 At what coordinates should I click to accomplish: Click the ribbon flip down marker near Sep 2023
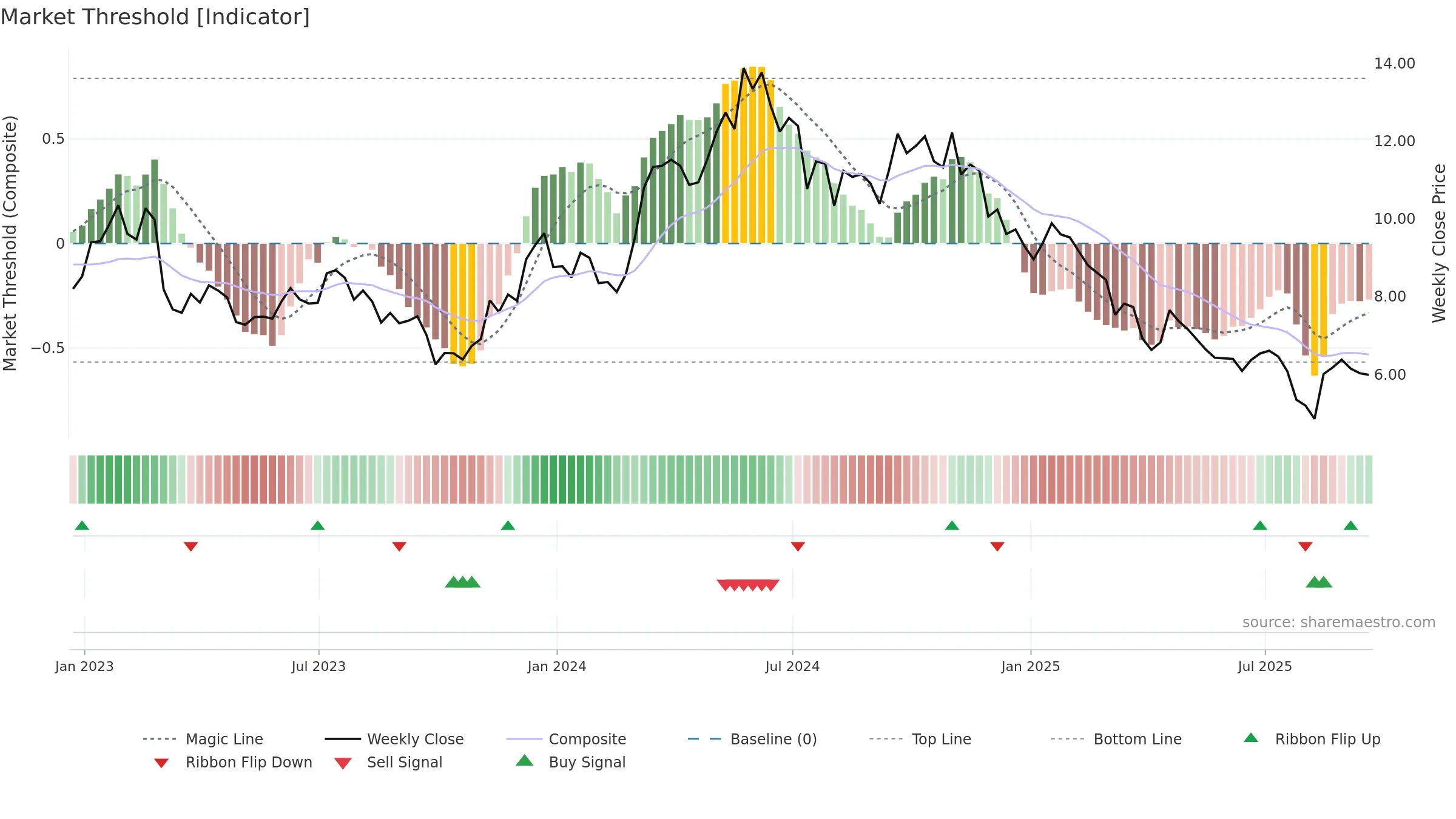(x=399, y=547)
